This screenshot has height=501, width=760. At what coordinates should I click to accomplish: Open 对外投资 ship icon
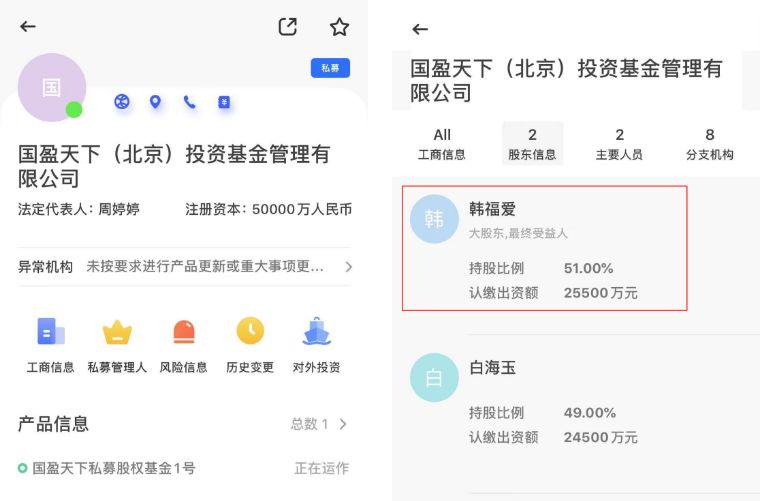tap(317, 331)
